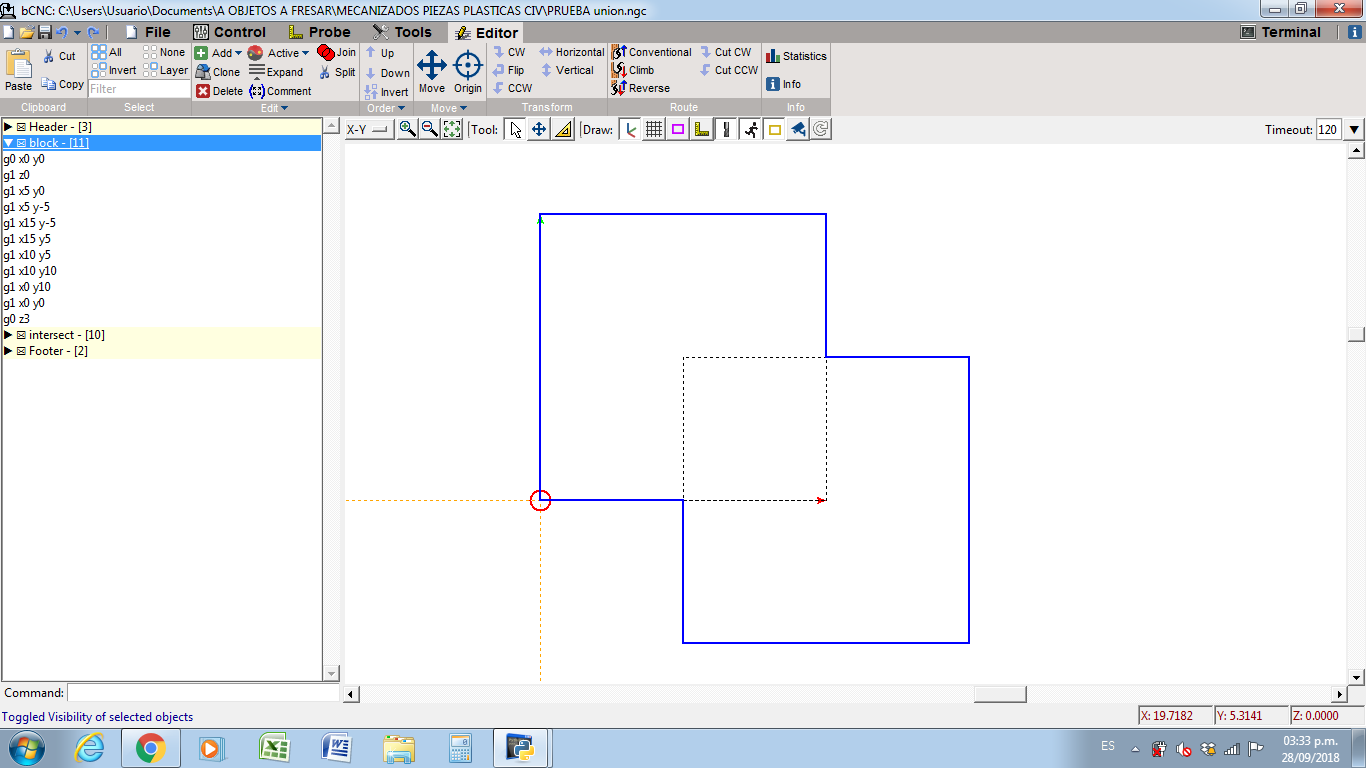Image resolution: width=1366 pixels, height=768 pixels.
Task: Click the Clone block icon
Action: point(203,72)
